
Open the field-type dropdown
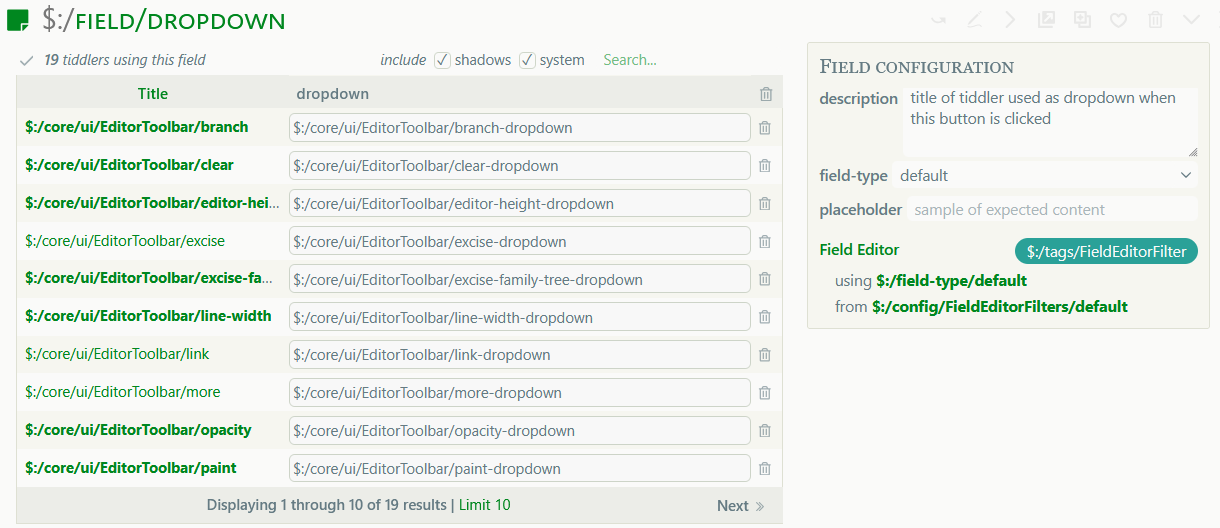[x=1045, y=175]
